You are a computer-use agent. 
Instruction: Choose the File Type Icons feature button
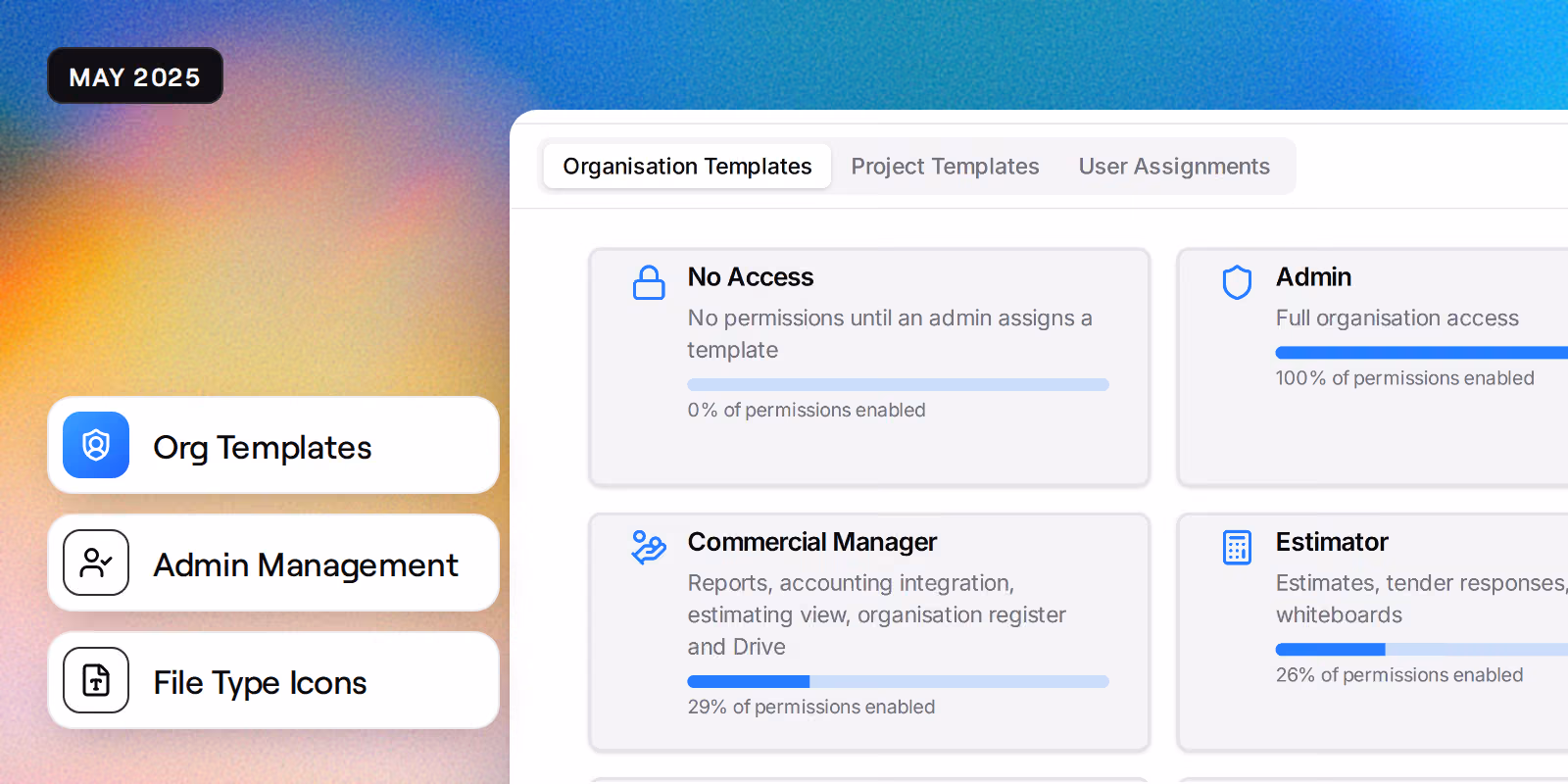point(273,680)
